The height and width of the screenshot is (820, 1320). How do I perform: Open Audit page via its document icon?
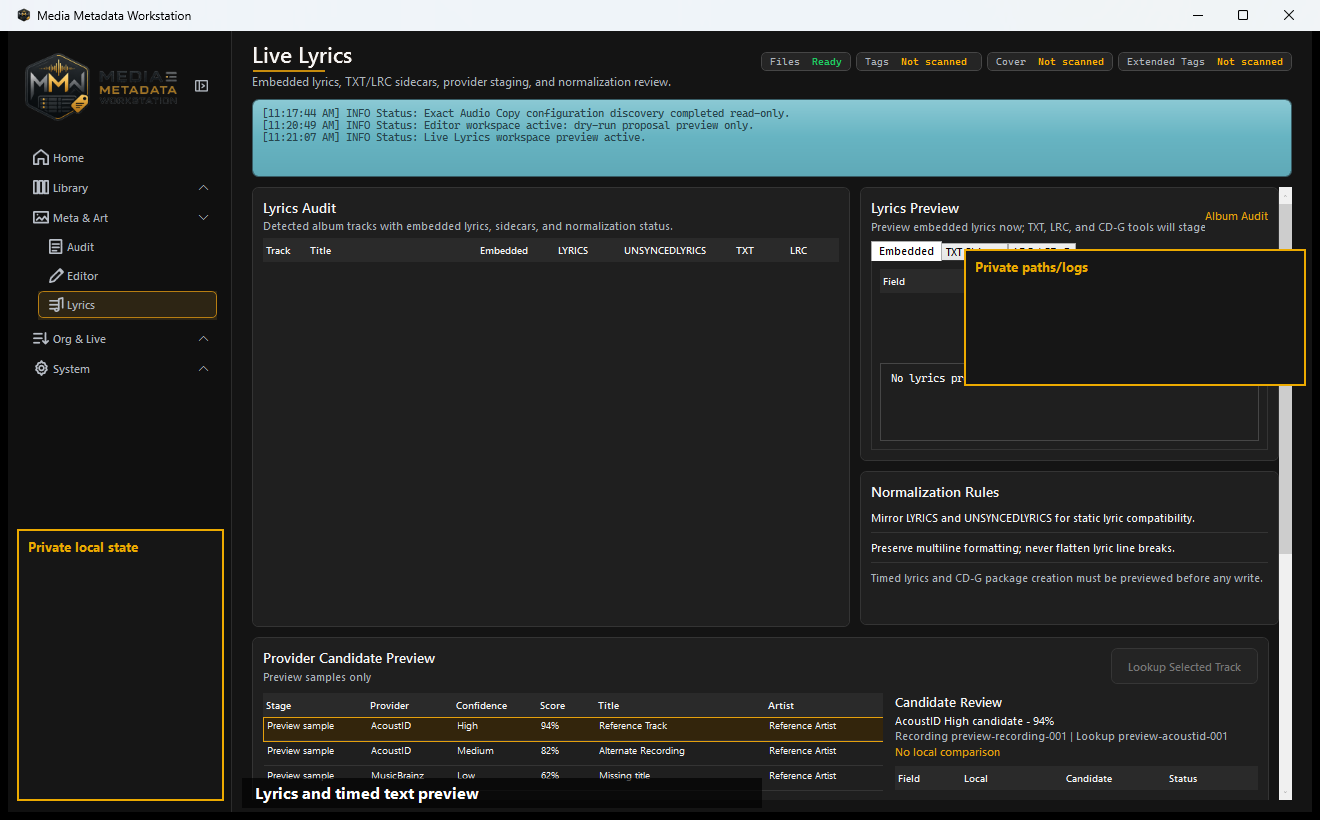point(56,247)
